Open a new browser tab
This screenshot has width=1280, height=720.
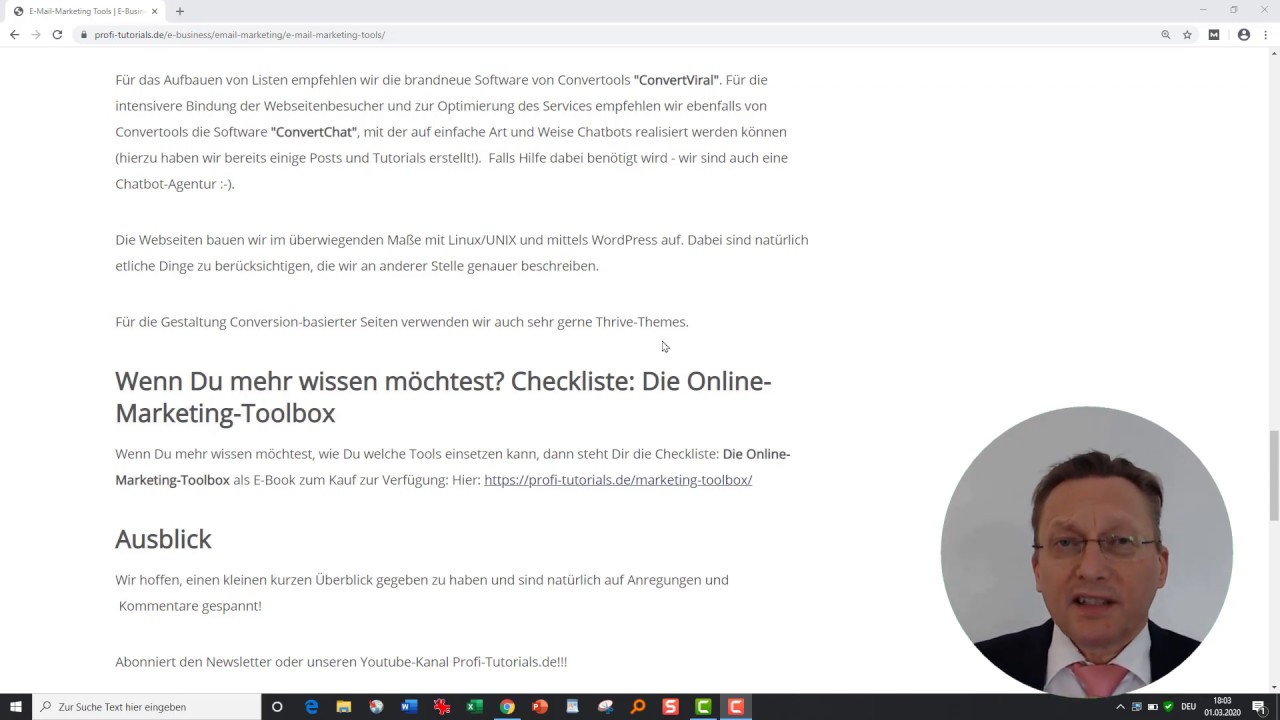(x=180, y=11)
